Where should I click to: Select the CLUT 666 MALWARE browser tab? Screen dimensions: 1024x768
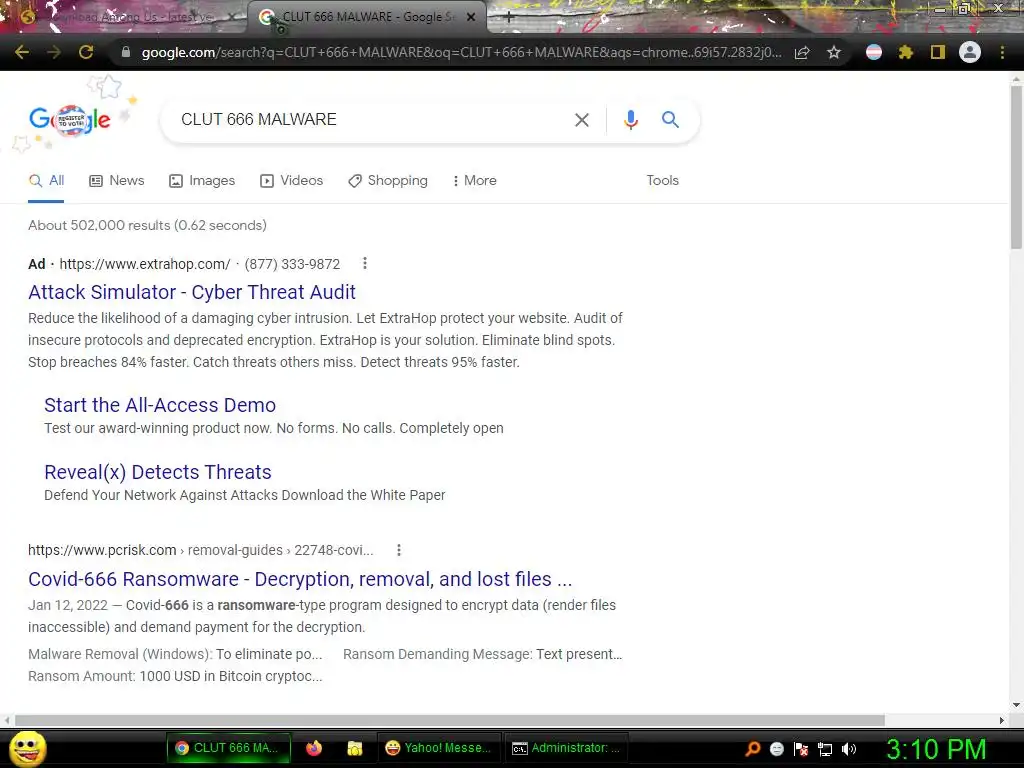click(x=366, y=17)
